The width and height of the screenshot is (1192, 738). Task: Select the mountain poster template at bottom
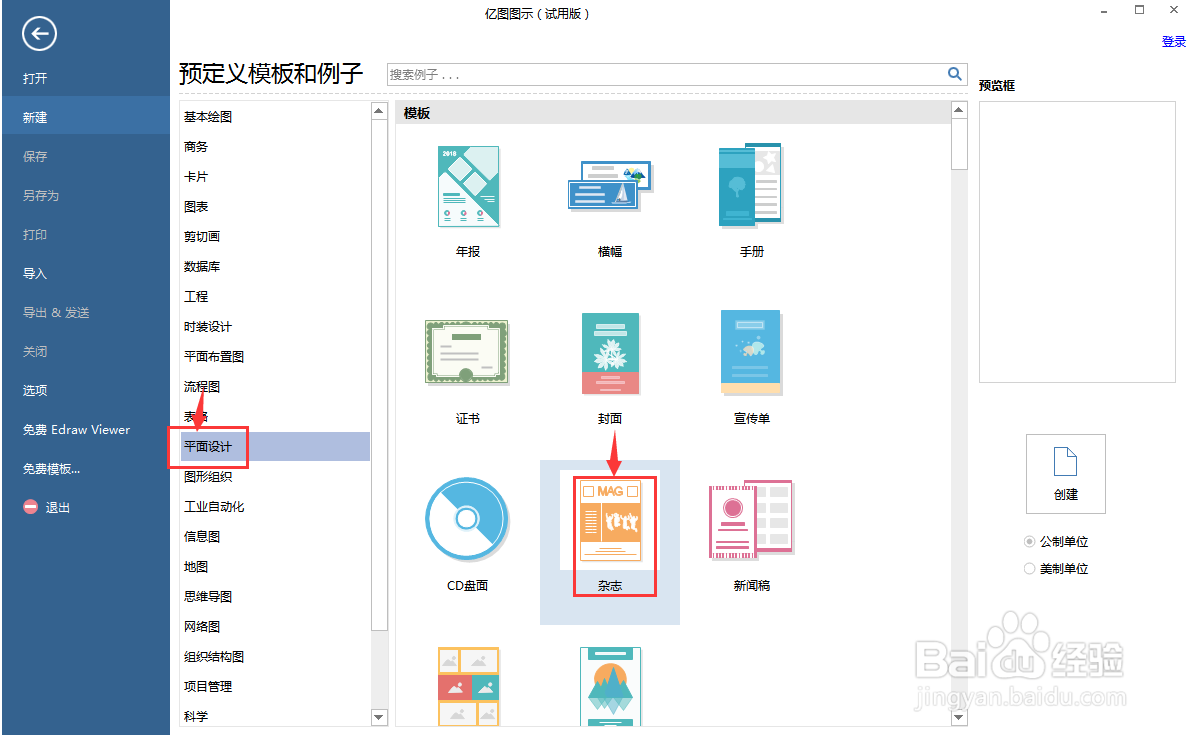point(610,686)
